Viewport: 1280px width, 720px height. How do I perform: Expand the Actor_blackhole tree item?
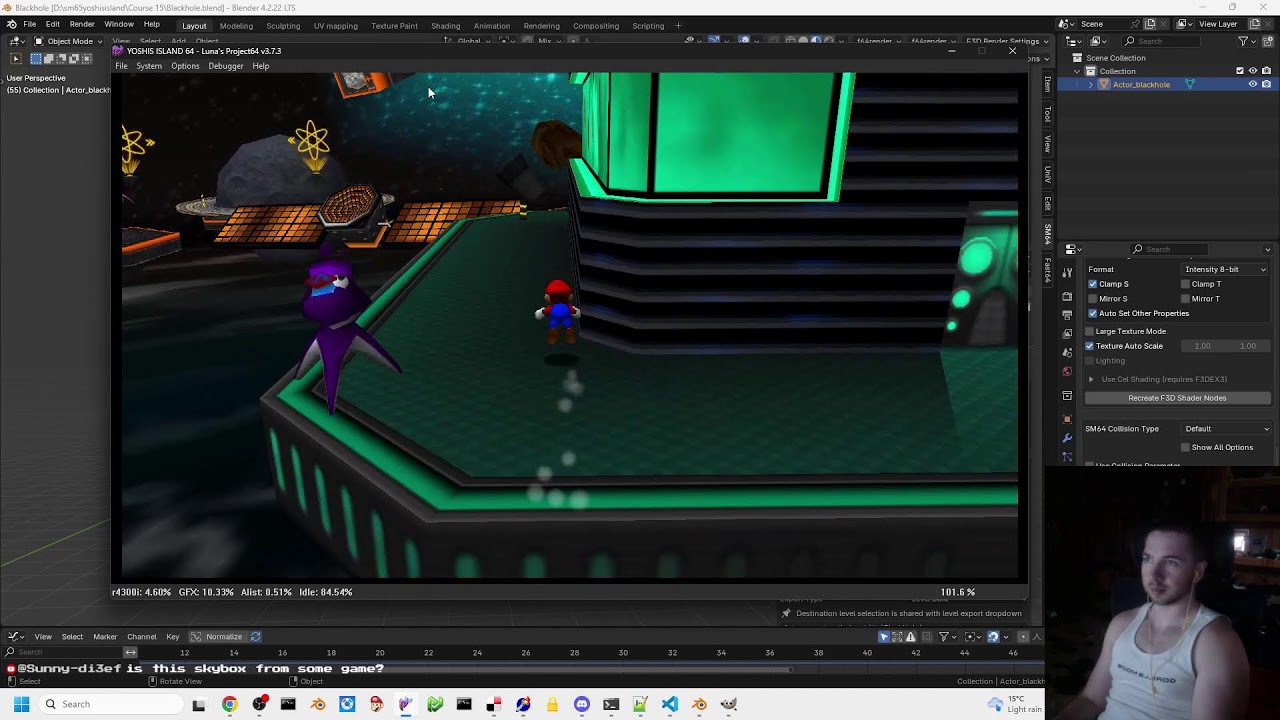click(1090, 85)
